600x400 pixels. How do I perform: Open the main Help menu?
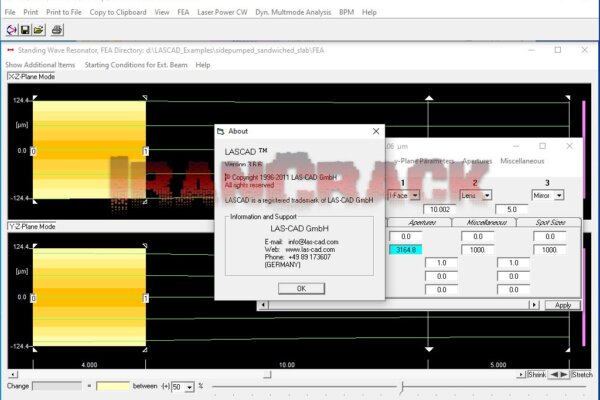coord(369,12)
